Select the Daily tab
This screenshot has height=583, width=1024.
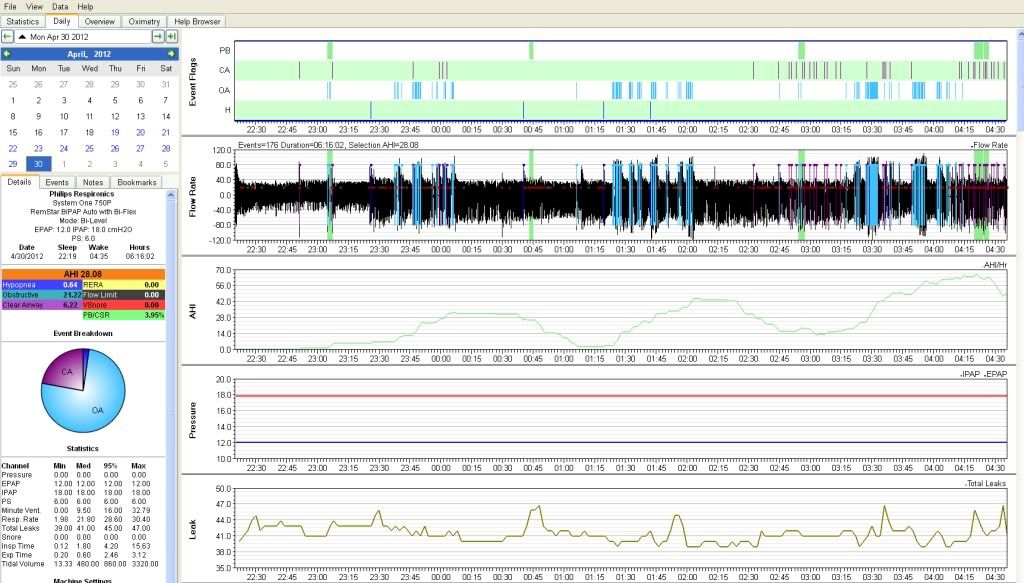62,21
